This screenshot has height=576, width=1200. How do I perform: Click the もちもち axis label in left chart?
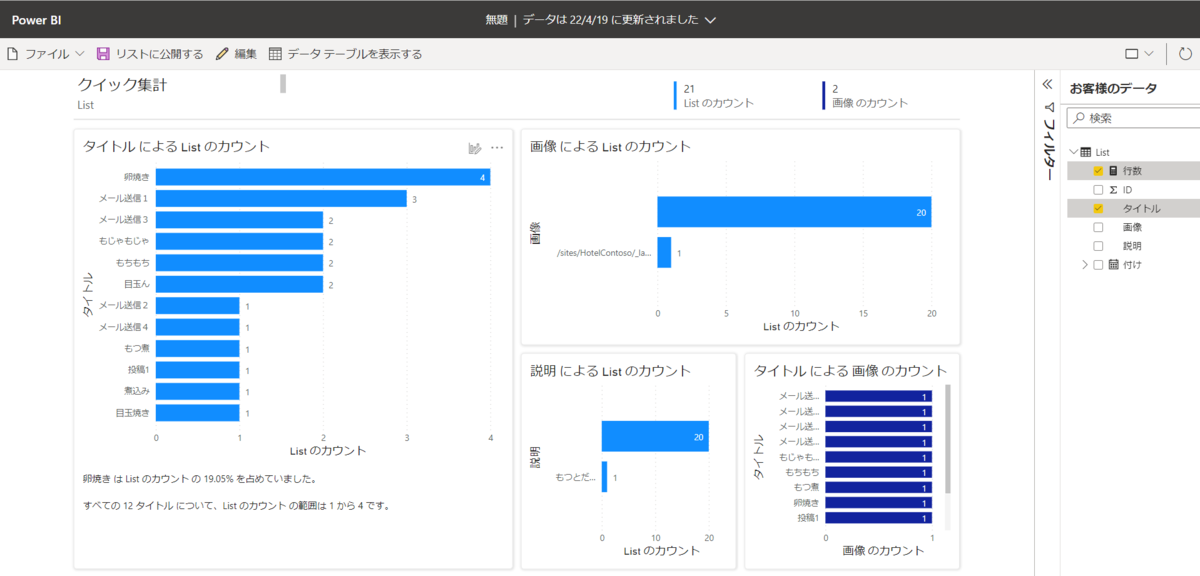point(132,262)
